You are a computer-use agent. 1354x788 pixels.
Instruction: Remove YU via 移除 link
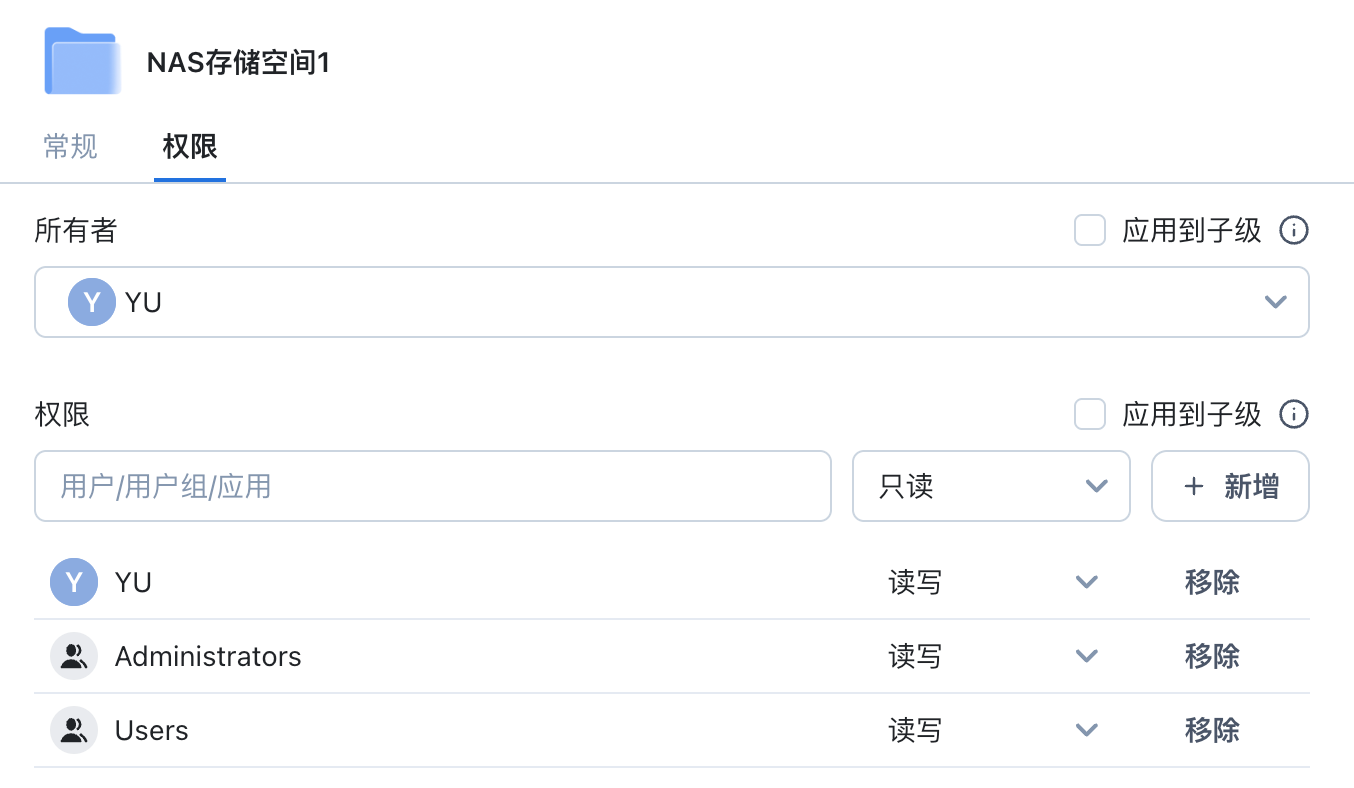coord(1212,582)
